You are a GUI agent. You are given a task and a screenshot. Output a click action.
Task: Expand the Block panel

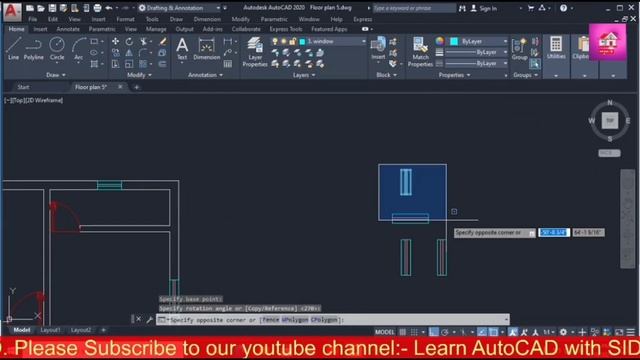(386, 75)
